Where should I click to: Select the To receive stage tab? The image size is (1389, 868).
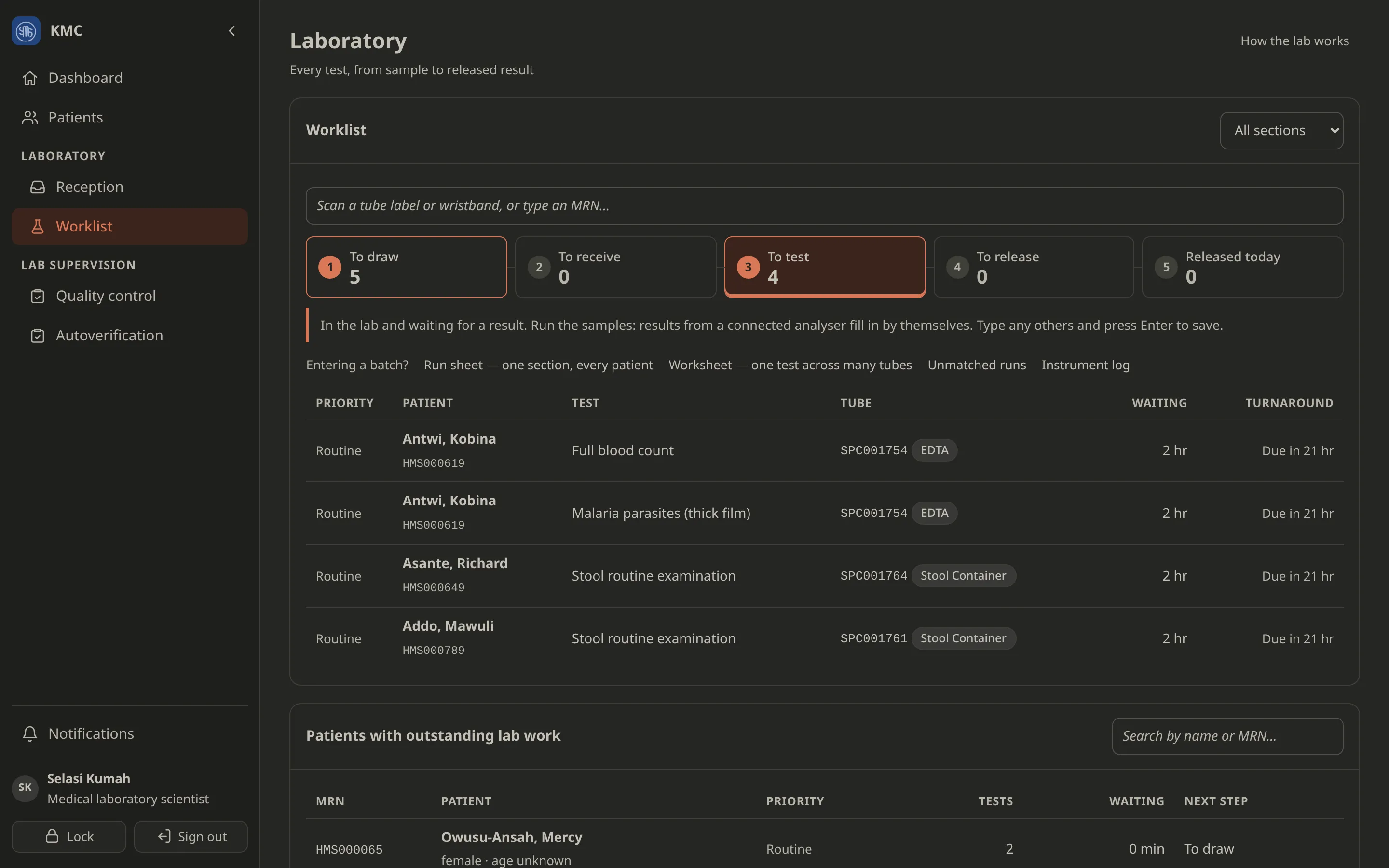[615, 267]
